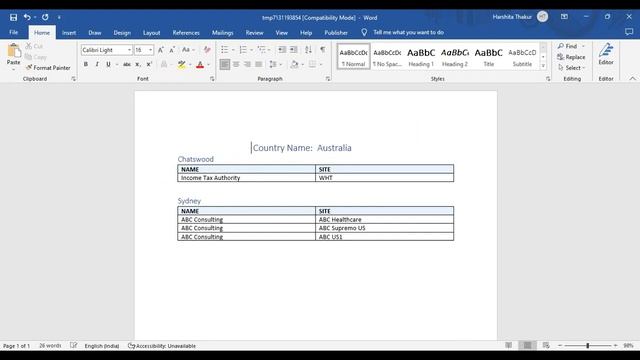The height and width of the screenshot is (360, 640).
Task: Click the 26 words count in status bar
Action: [x=50, y=346]
